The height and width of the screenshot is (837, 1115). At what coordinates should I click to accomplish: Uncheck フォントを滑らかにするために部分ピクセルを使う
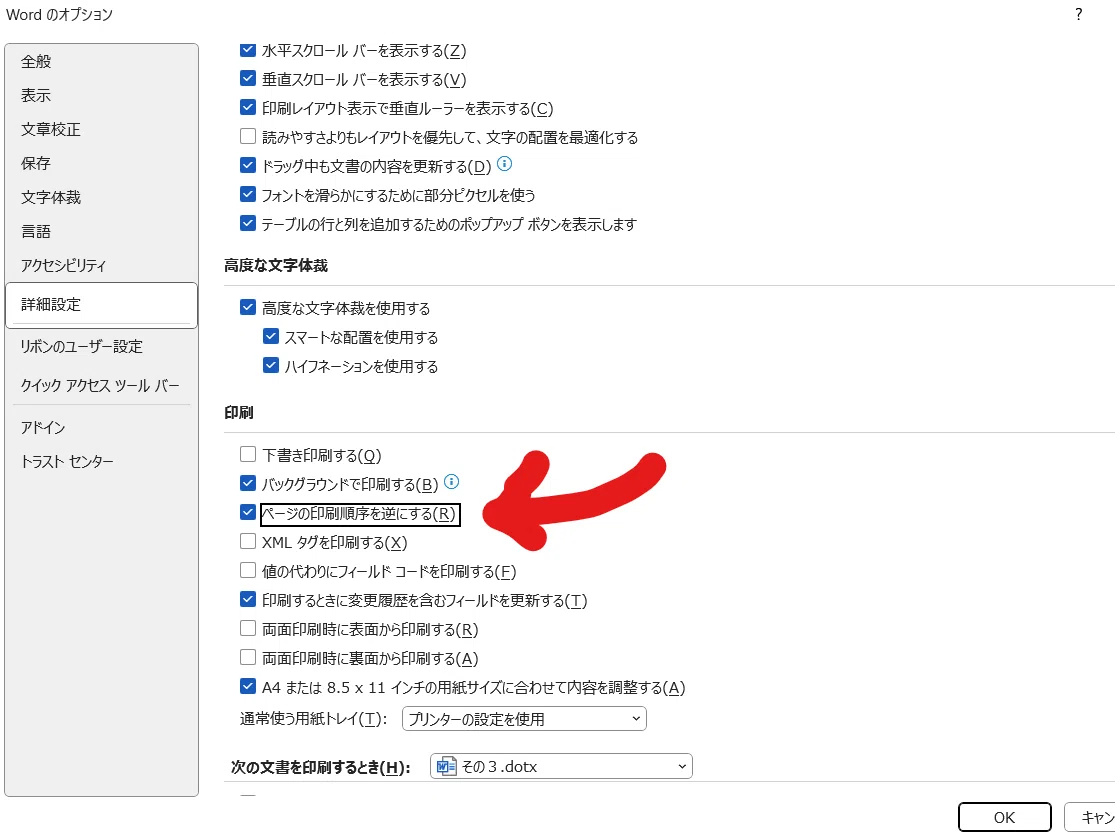pos(247,194)
